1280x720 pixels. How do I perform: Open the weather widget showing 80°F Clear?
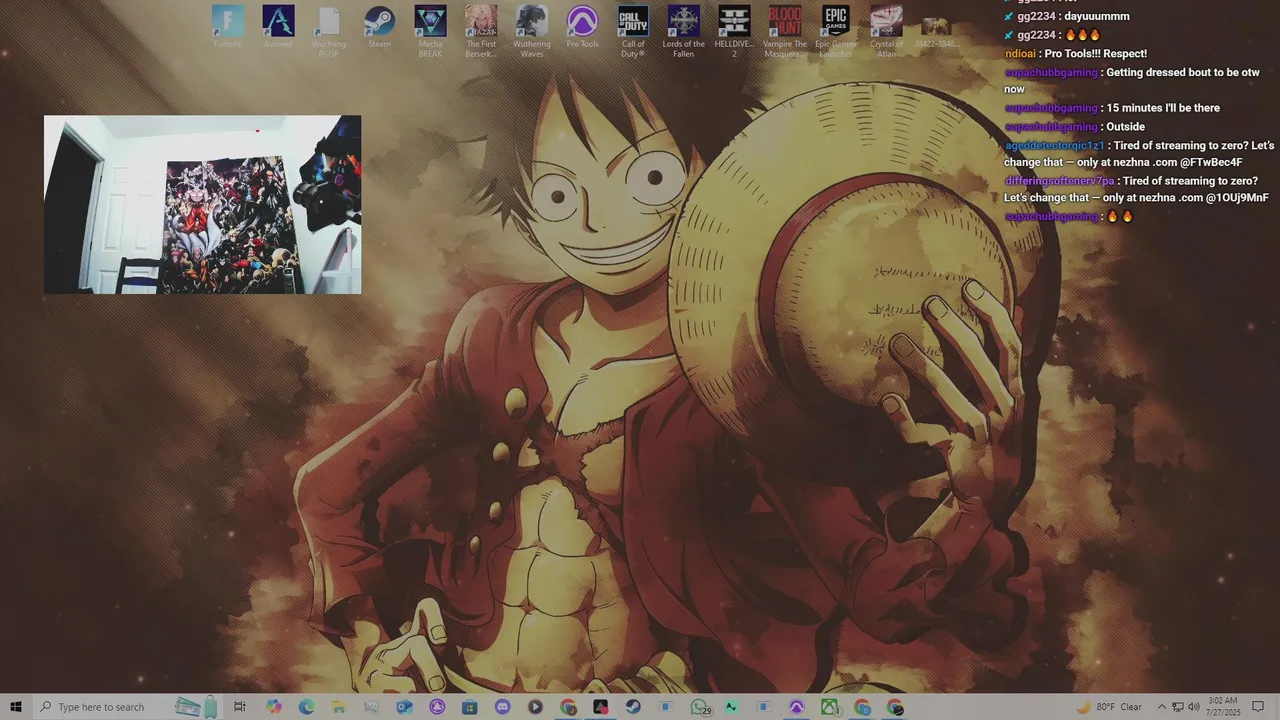click(x=1109, y=707)
